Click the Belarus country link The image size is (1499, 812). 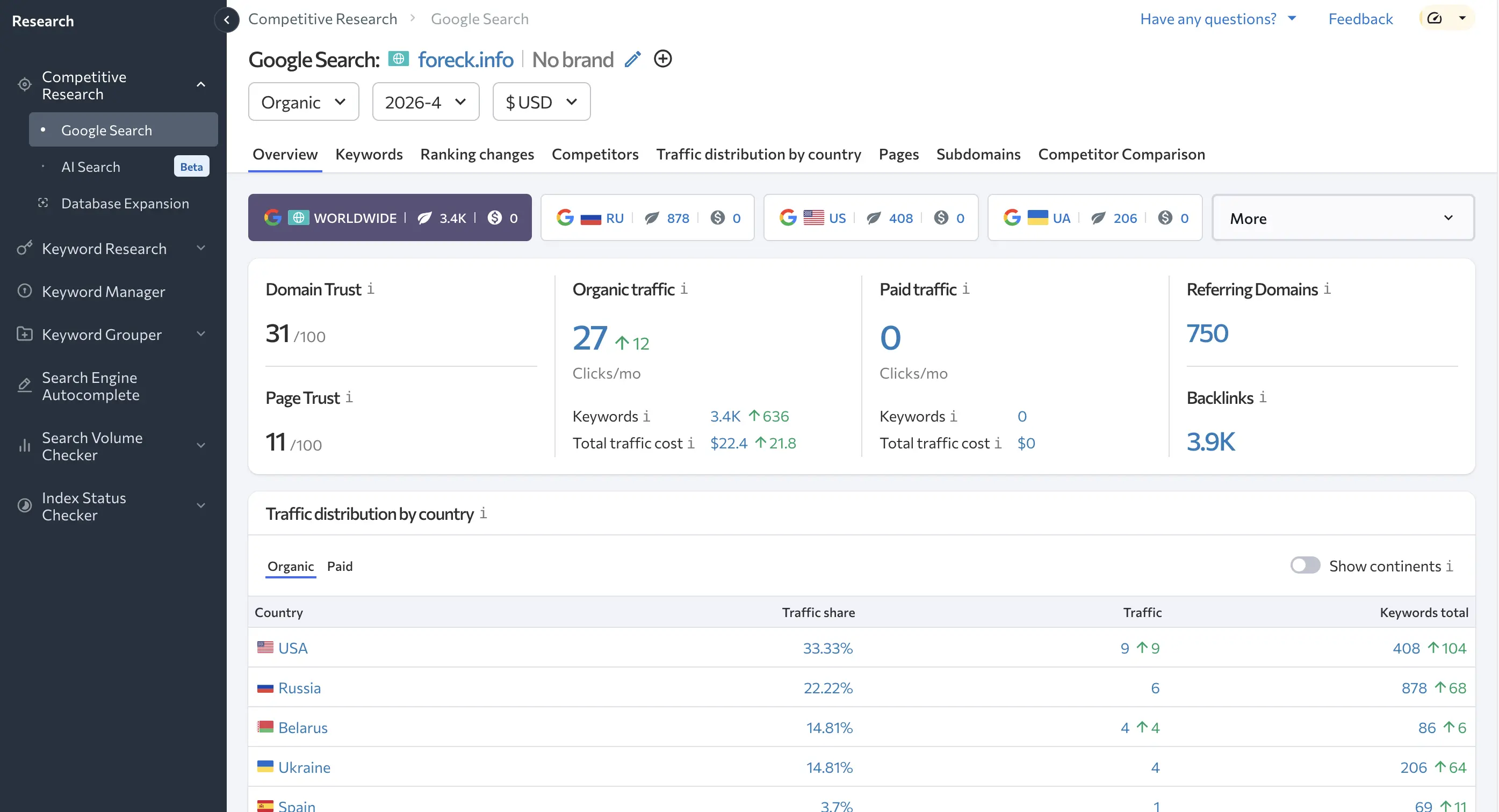click(303, 728)
